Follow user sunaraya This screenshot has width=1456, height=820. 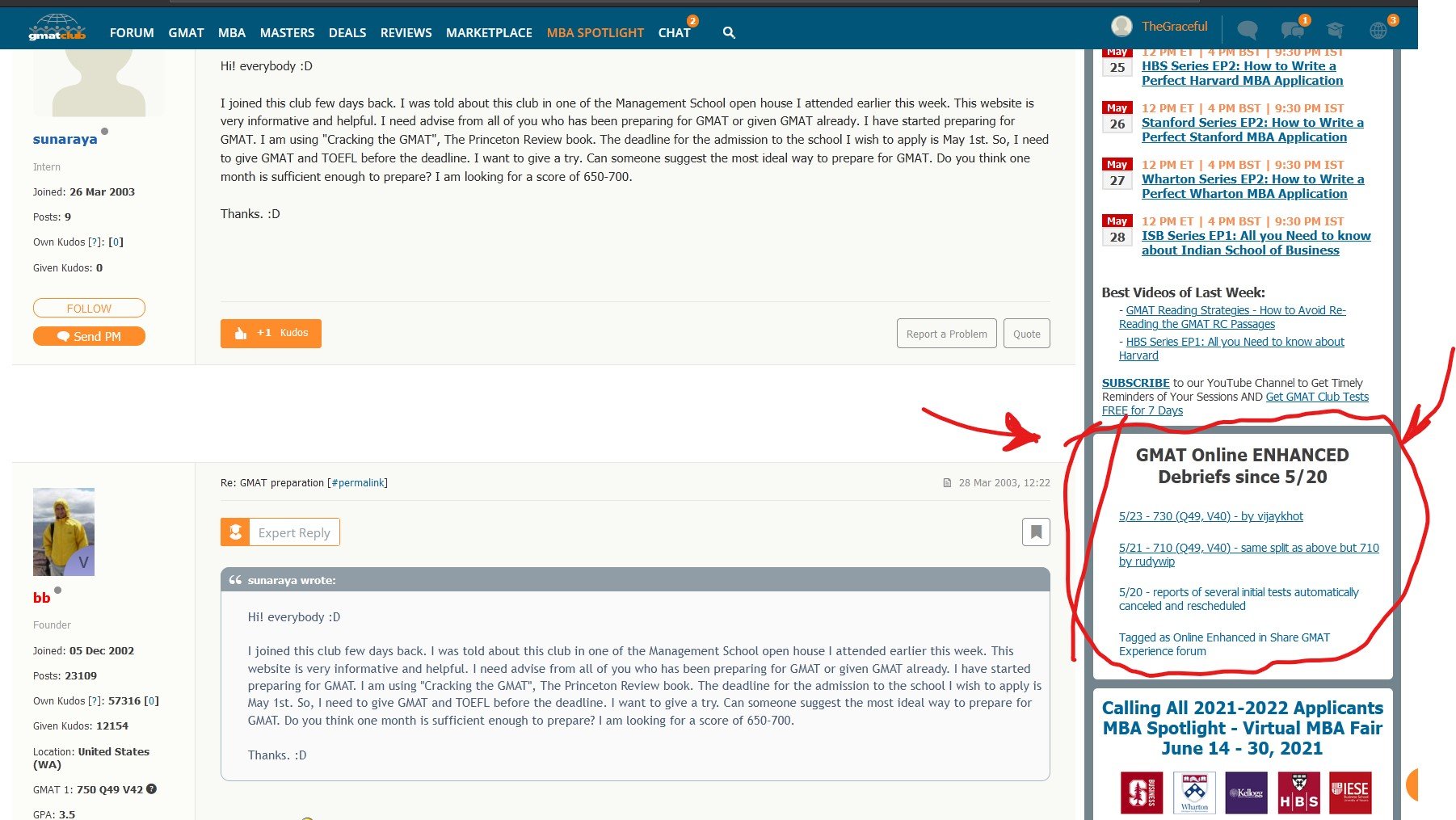pyautogui.click(x=89, y=308)
